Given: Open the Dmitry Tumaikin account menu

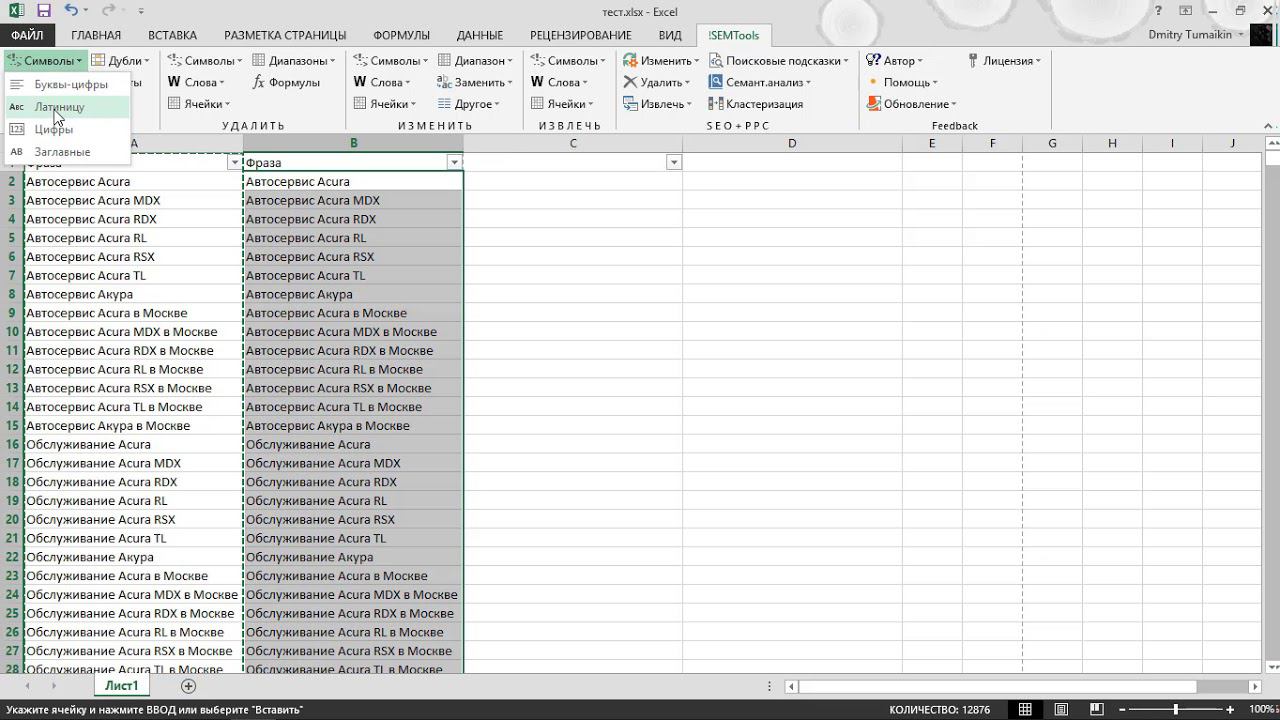Looking at the screenshot, I should tap(1195, 35).
